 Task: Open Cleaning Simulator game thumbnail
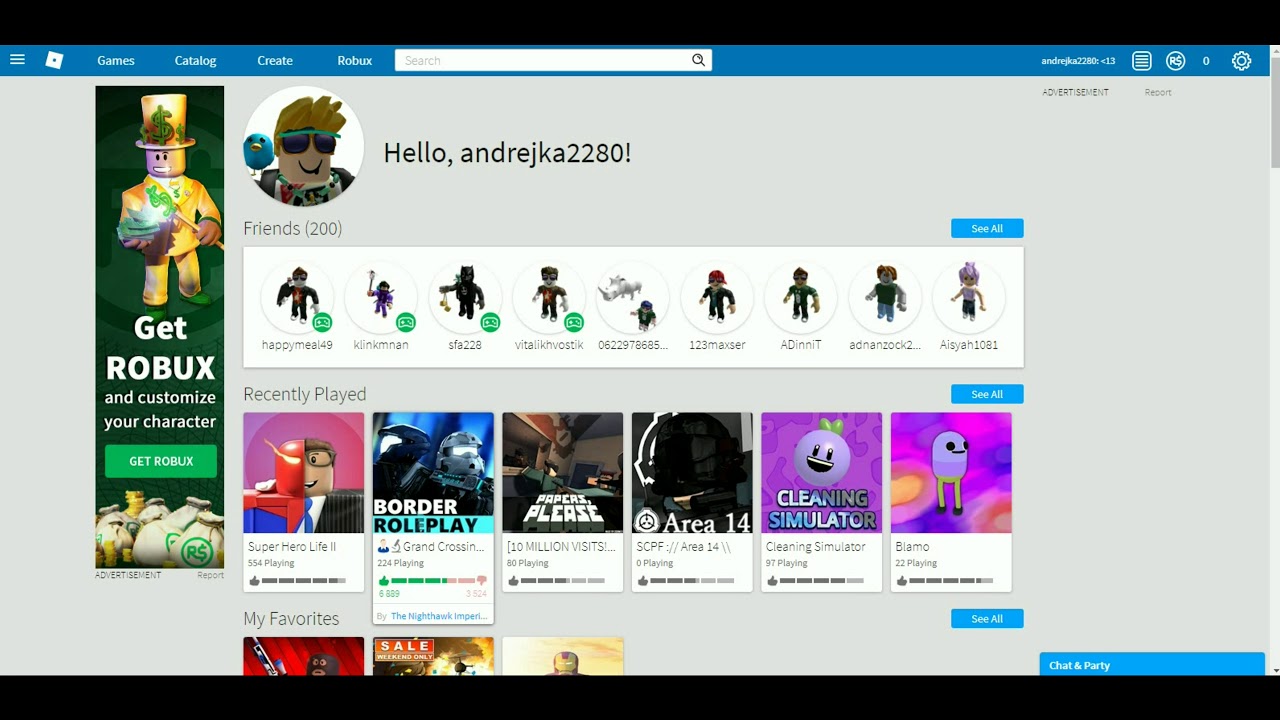pos(822,473)
